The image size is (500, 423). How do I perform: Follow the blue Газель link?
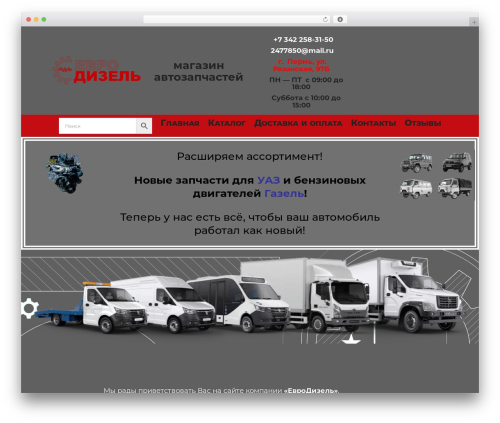(284, 193)
